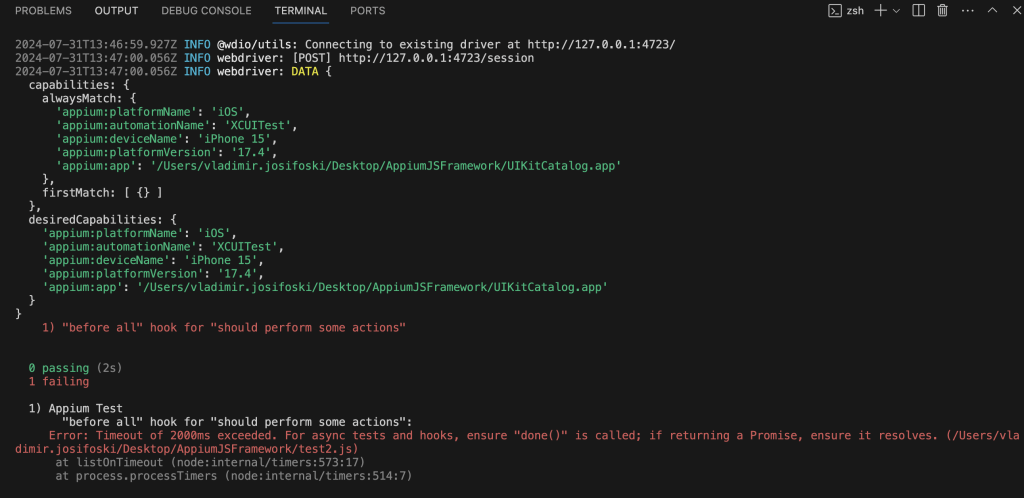Open the DEBUG CONSOLE tab

coord(206,11)
